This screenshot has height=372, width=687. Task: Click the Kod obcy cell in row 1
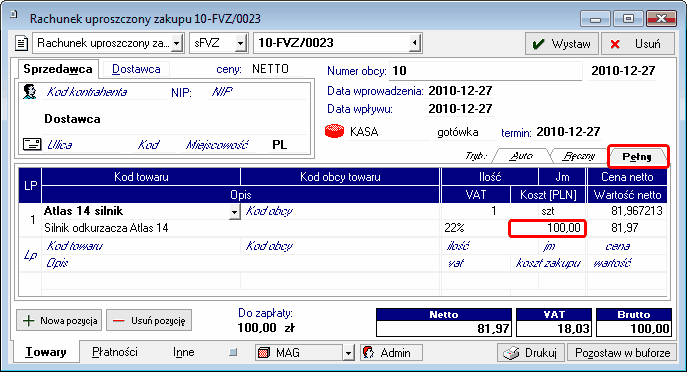(340, 211)
